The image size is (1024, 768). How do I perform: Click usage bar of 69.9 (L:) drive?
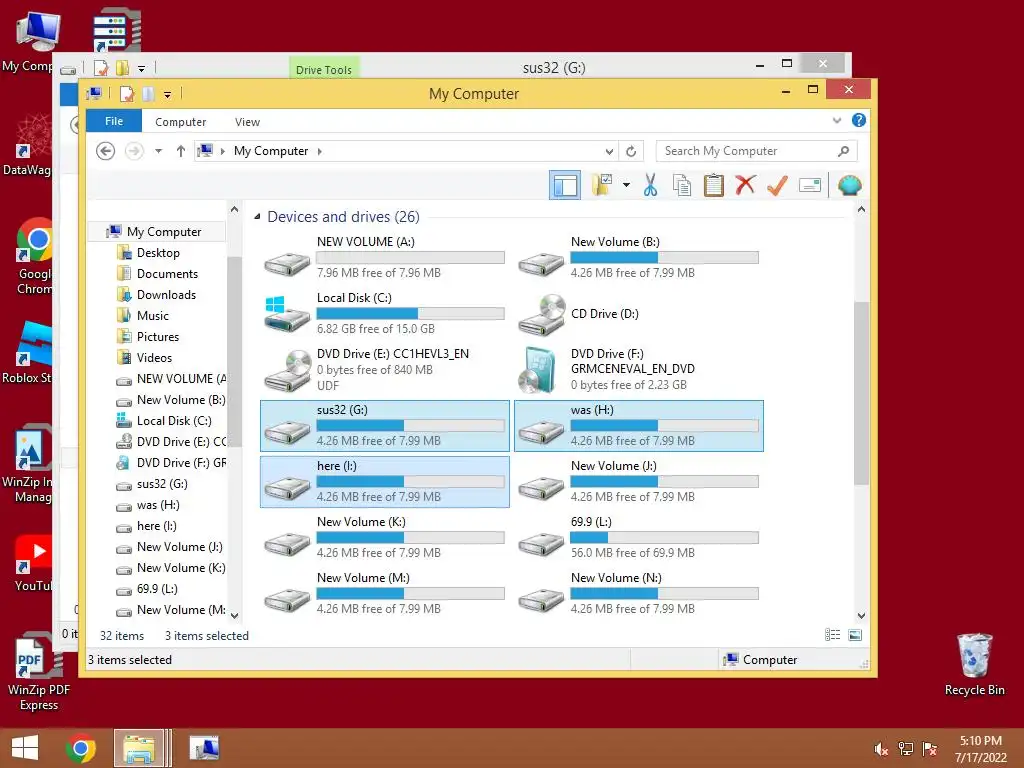(x=664, y=537)
